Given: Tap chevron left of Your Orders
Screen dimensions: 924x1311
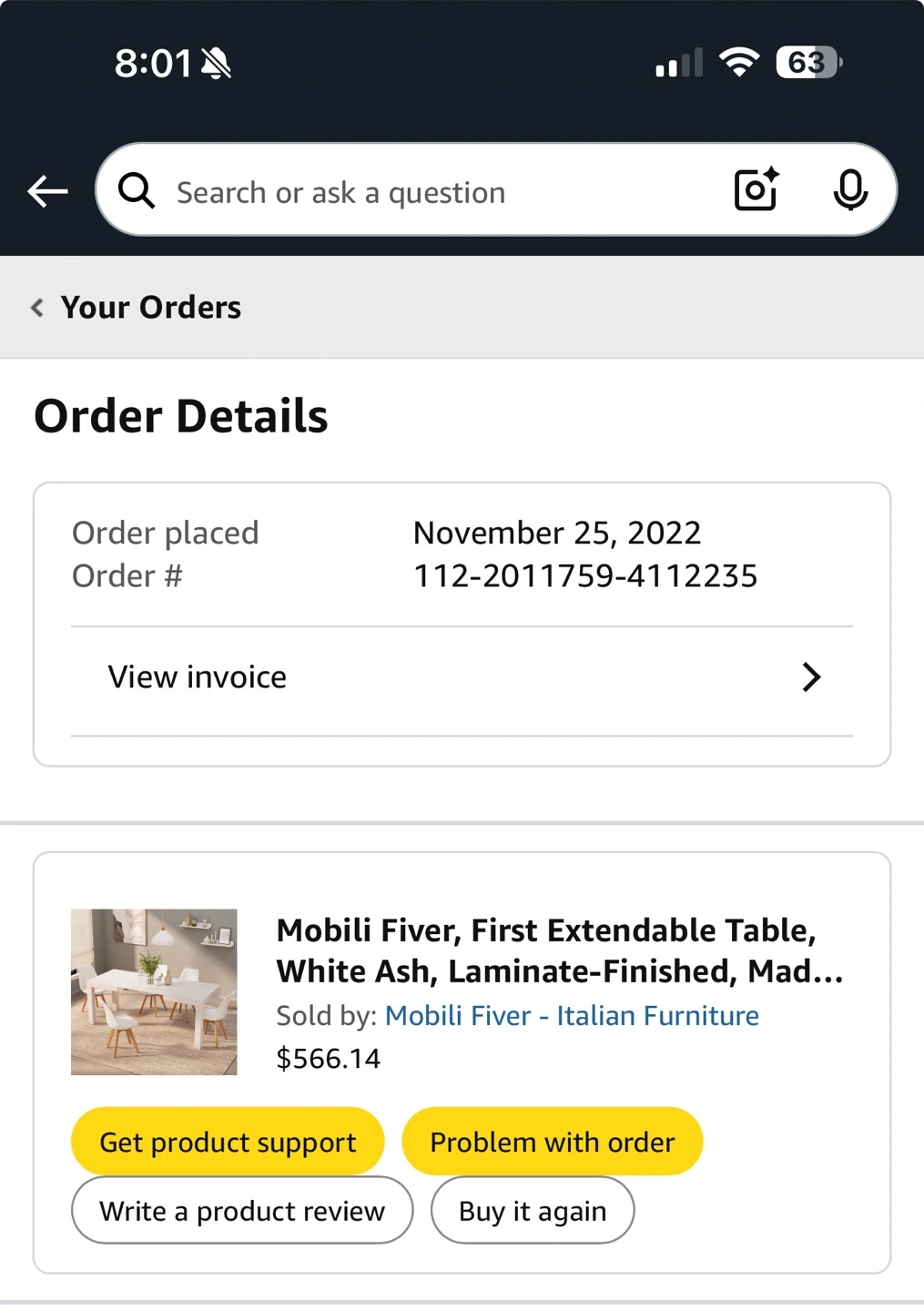Looking at the screenshot, I should coord(37,308).
